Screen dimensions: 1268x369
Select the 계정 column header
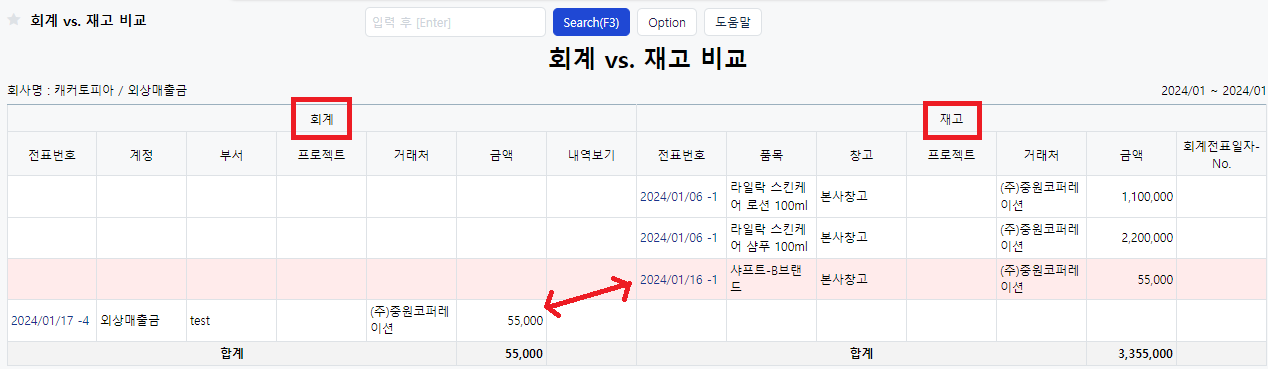tap(141, 155)
